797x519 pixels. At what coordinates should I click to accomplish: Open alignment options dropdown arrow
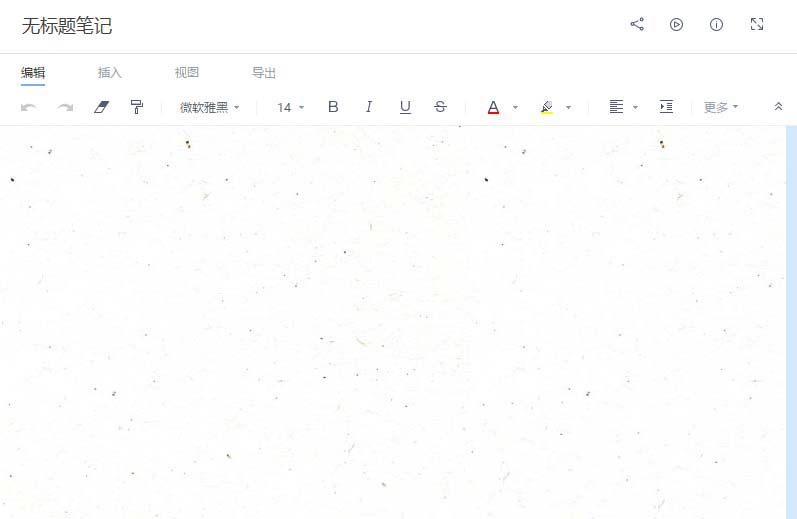pos(635,107)
